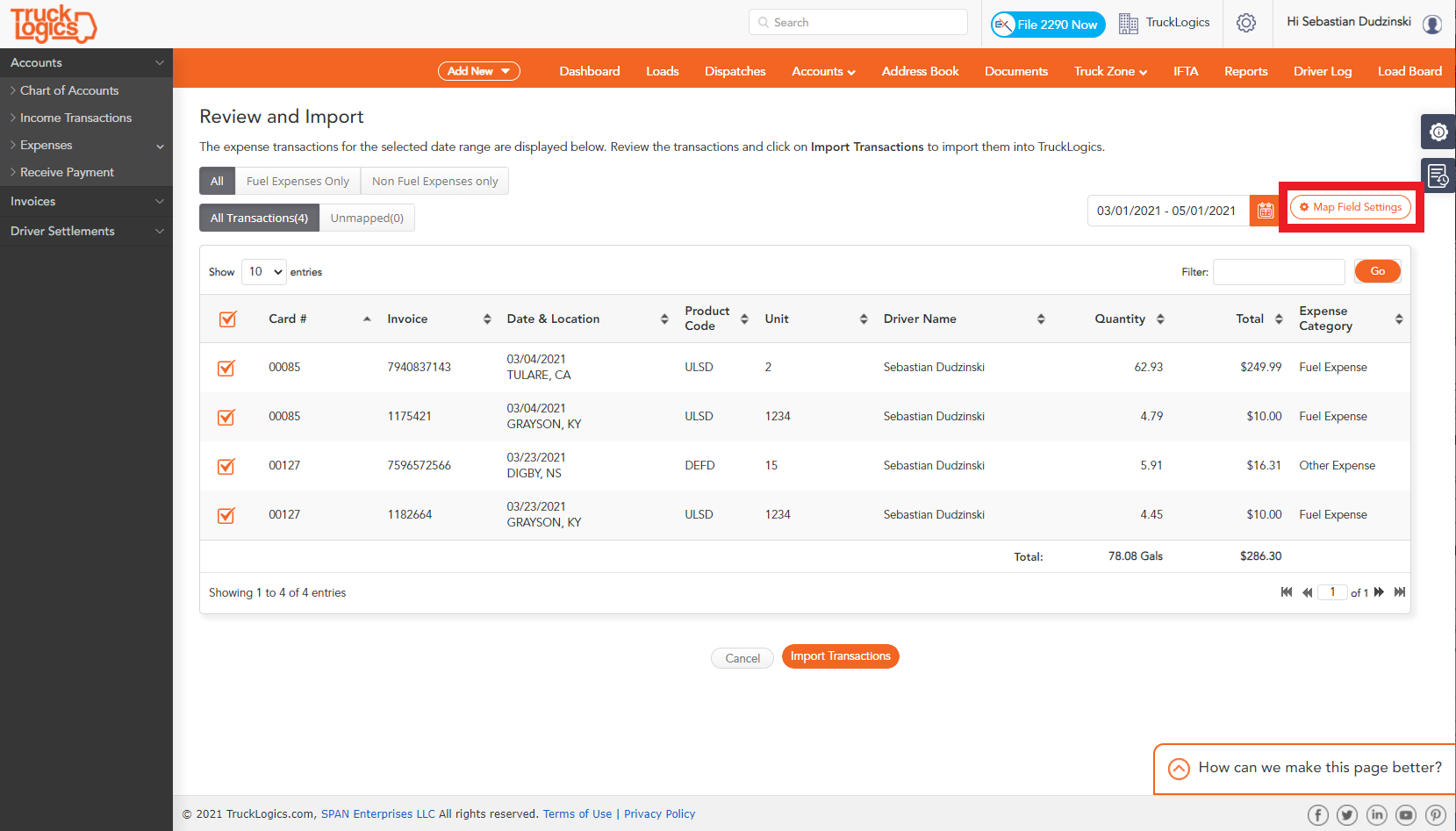This screenshot has width=1456, height=831.
Task: Open the Twitter social icon
Action: pyautogui.click(x=1347, y=815)
